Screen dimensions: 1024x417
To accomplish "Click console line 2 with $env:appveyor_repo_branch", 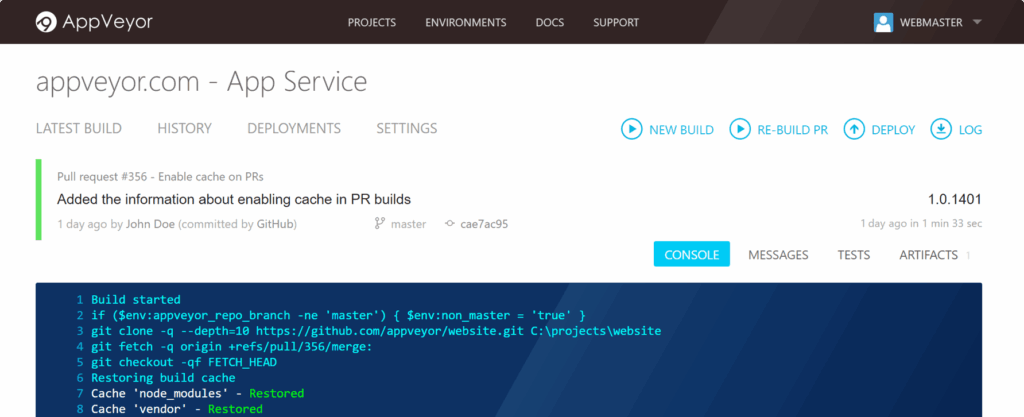I will tap(338, 315).
